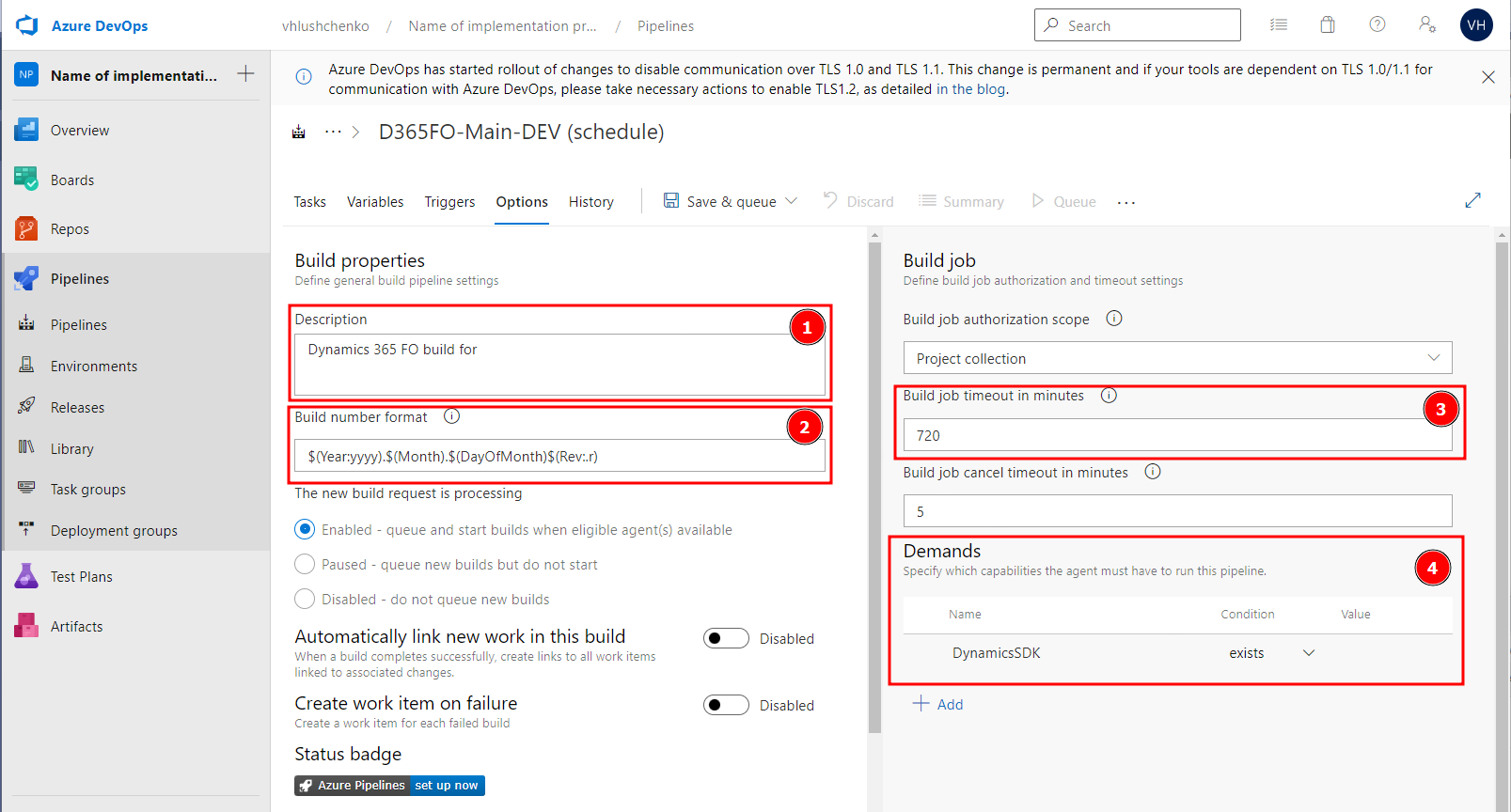Add a new demand
This screenshot has height=812, width=1511.
coord(938,704)
